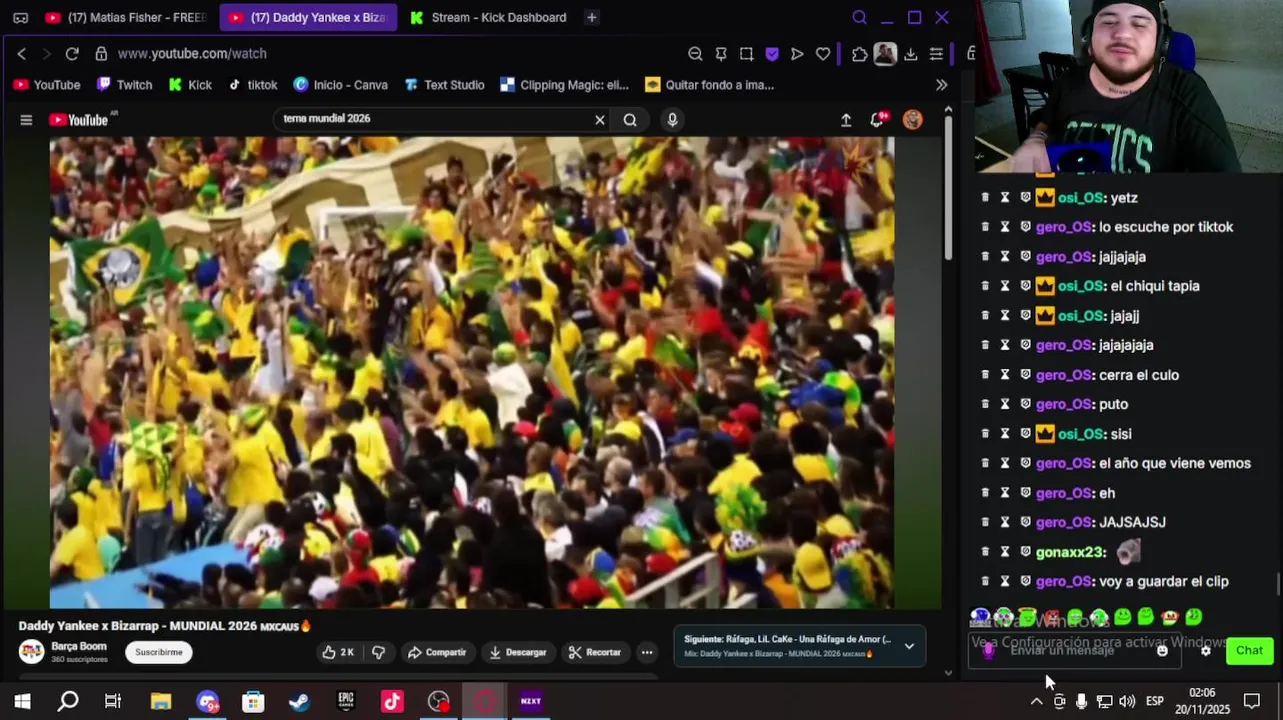Open the YouTube hamburger guide menu
The image size is (1283, 720).
(x=26, y=120)
